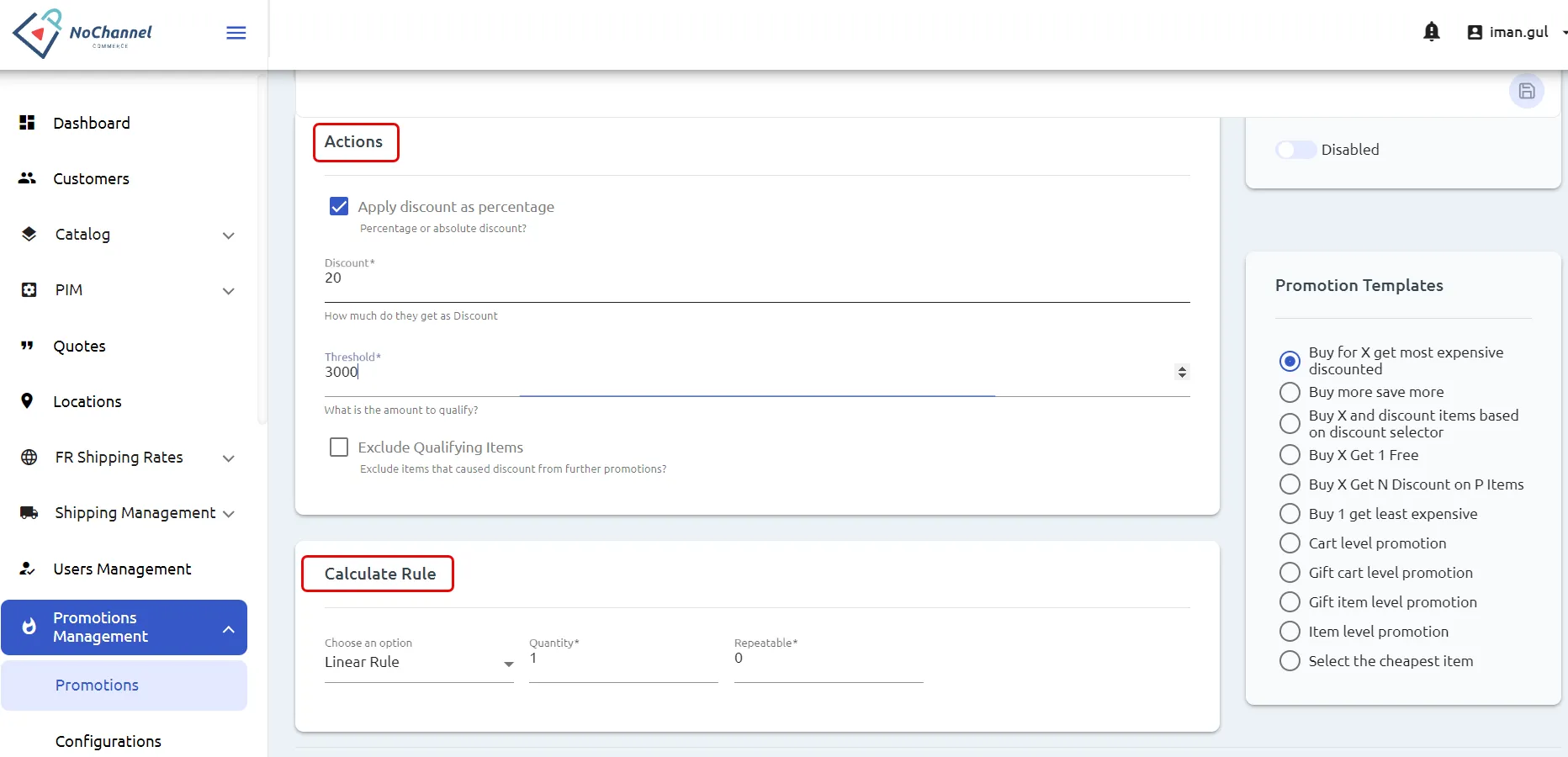
Task: Open the notifications bell
Action: coord(1431,32)
